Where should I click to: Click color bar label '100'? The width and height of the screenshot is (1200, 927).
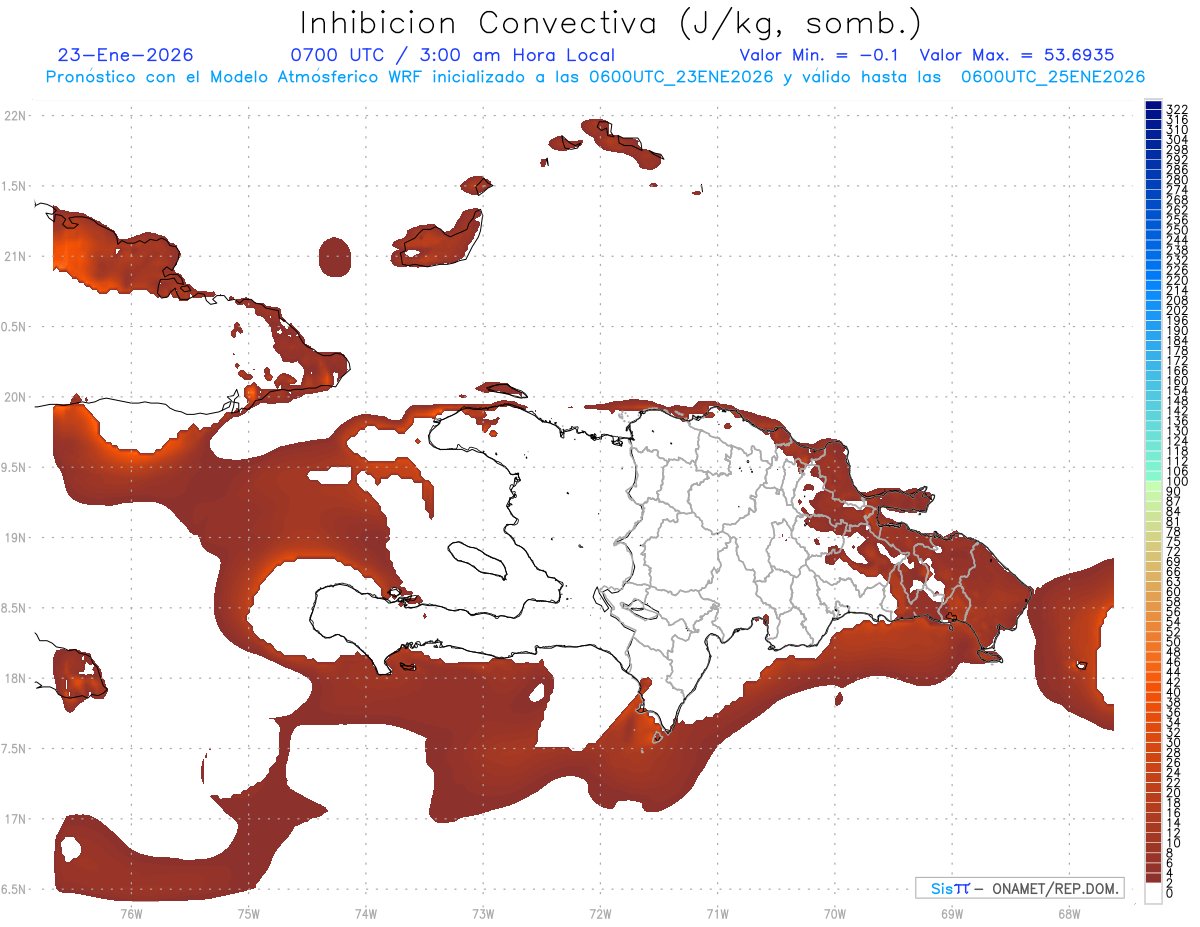point(1177,482)
